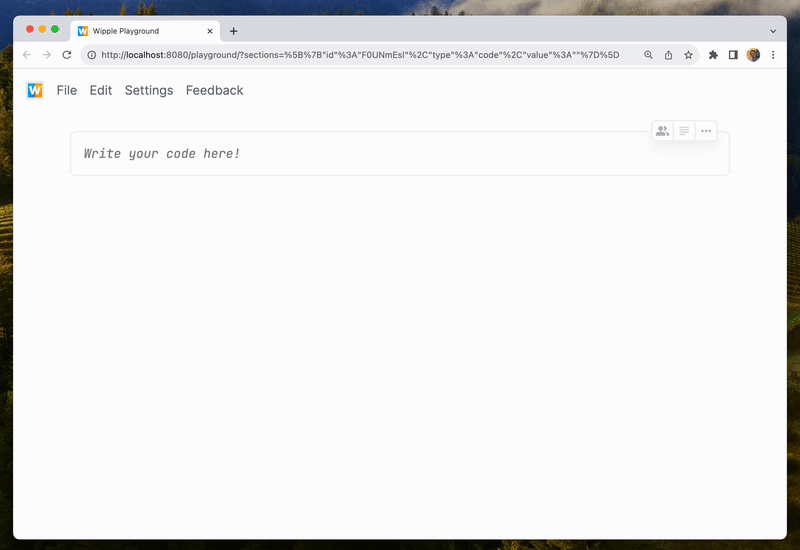
Task: Open the zoom magnifier in address bar
Action: [648, 55]
